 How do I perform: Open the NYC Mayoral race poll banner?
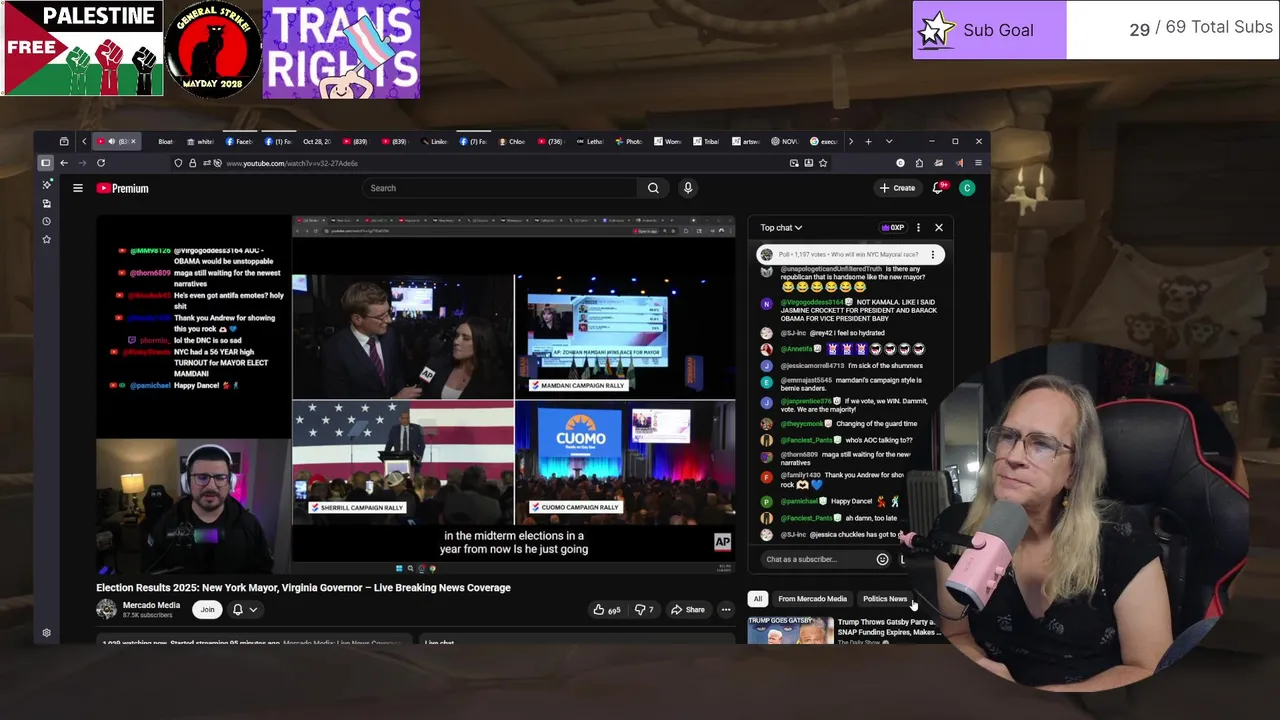849,255
